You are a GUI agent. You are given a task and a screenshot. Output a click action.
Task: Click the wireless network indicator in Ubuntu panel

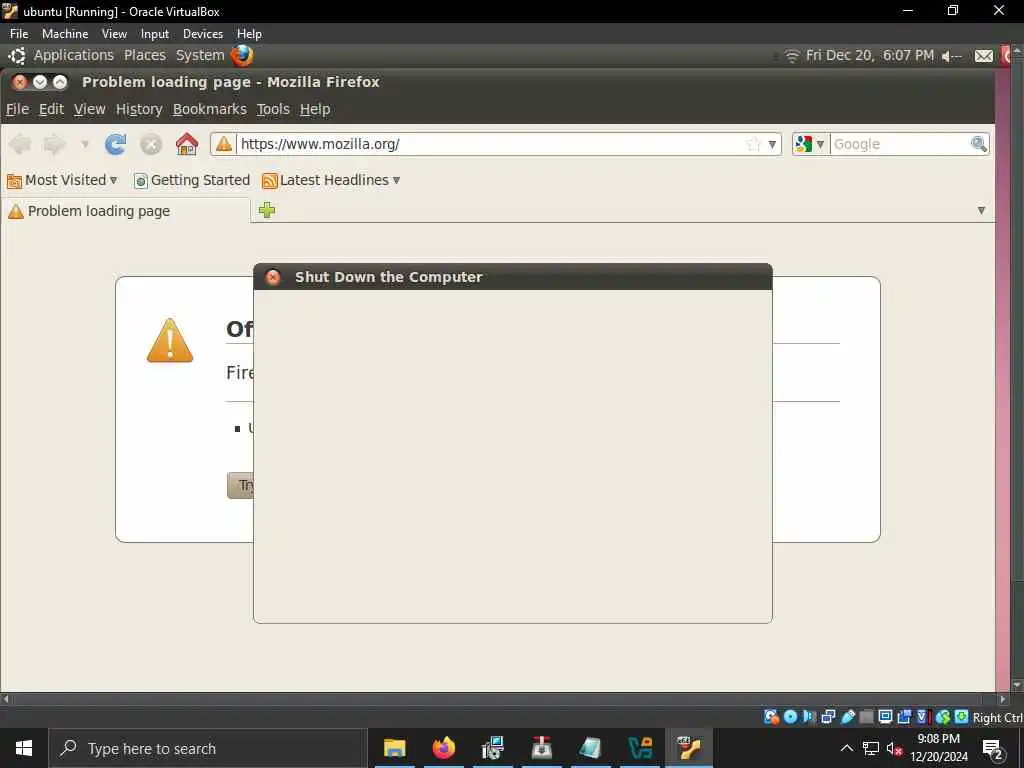[x=792, y=56]
